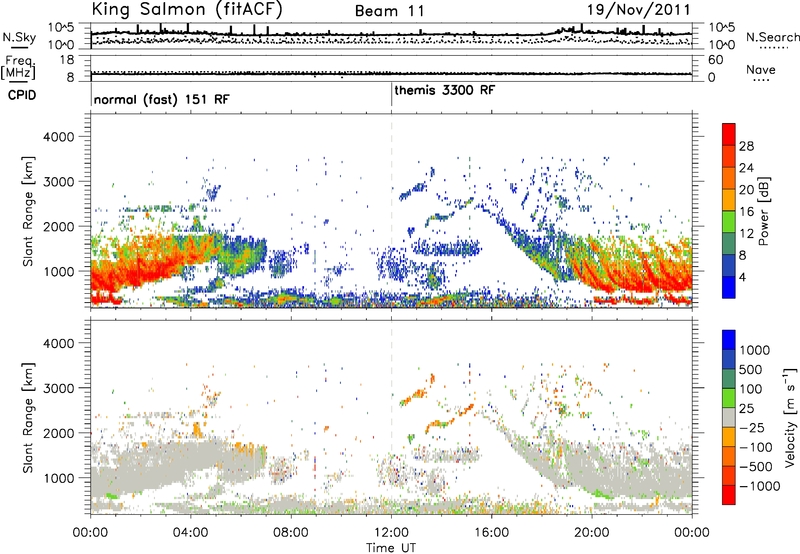Select the Freq. [MHz] axis label
The width and height of the screenshot is (800, 554).
[20, 67]
